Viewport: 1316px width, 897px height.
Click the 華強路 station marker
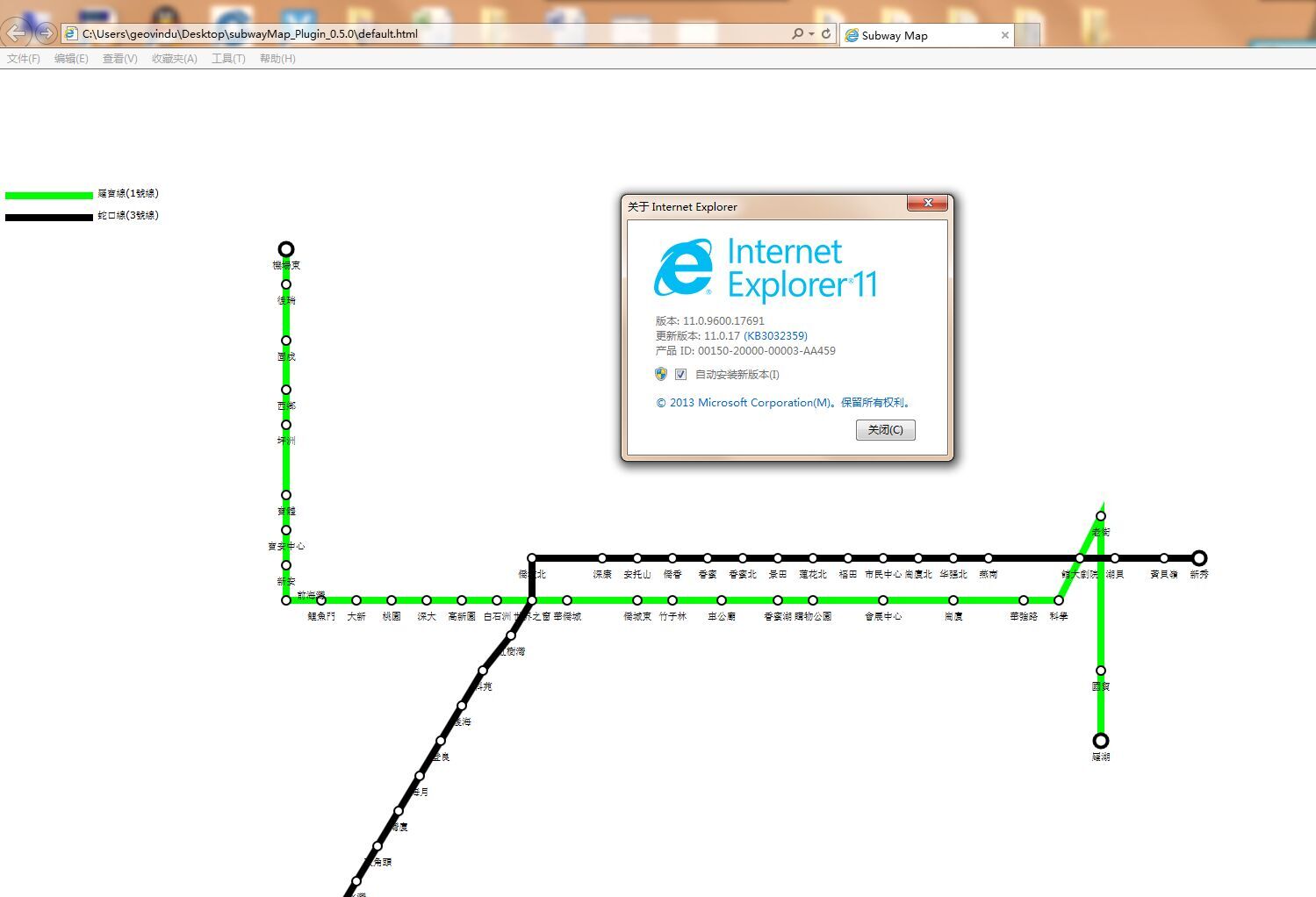[1024, 600]
